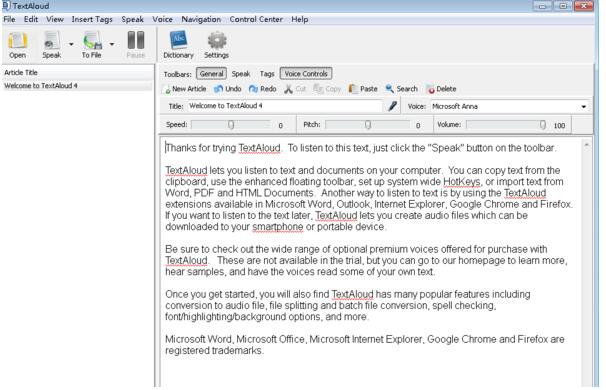Click the Redo toolbar button

pyautogui.click(x=262, y=89)
